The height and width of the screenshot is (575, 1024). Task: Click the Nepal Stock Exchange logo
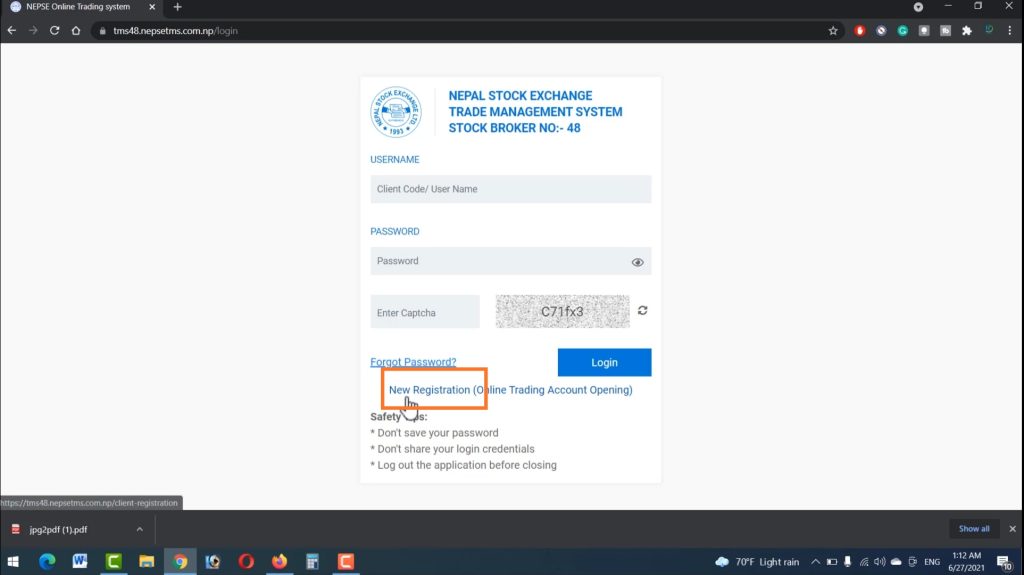point(396,112)
